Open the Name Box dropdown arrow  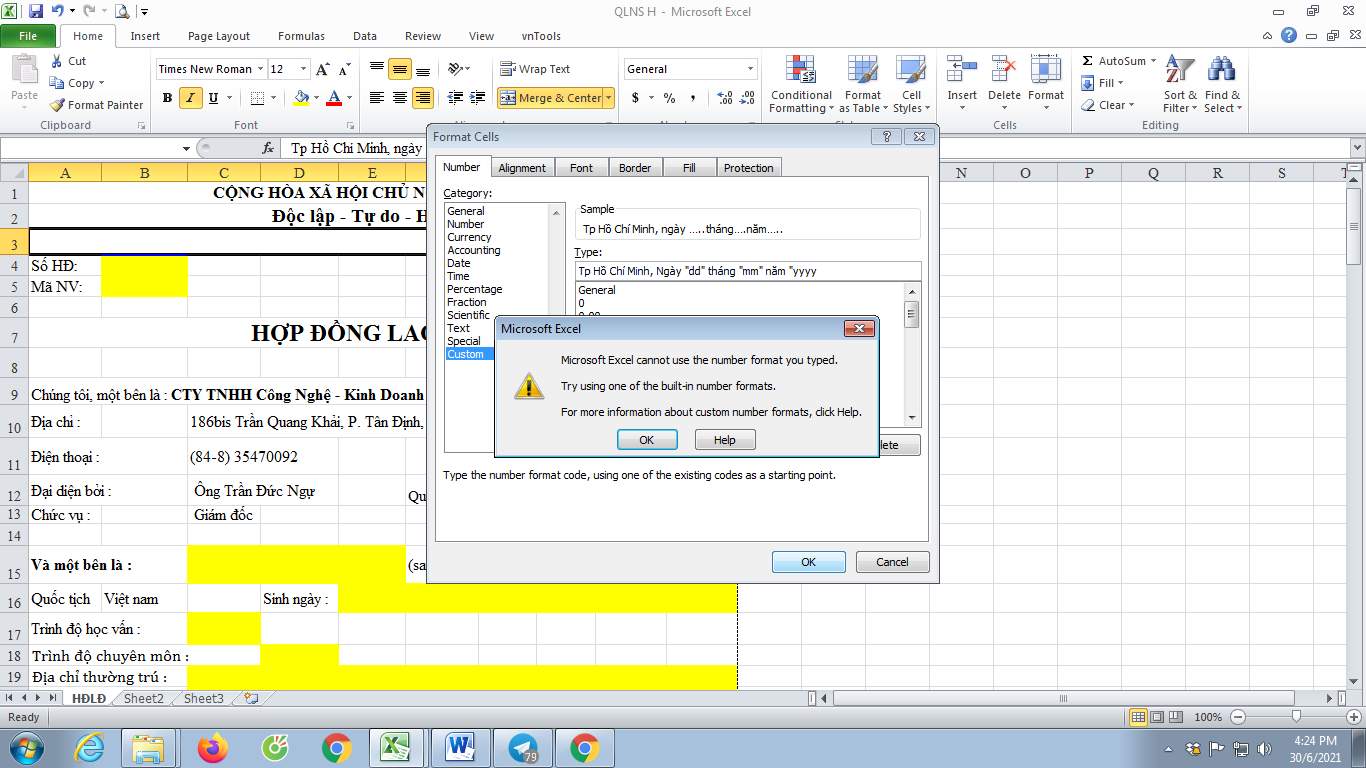tap(187, 148)
